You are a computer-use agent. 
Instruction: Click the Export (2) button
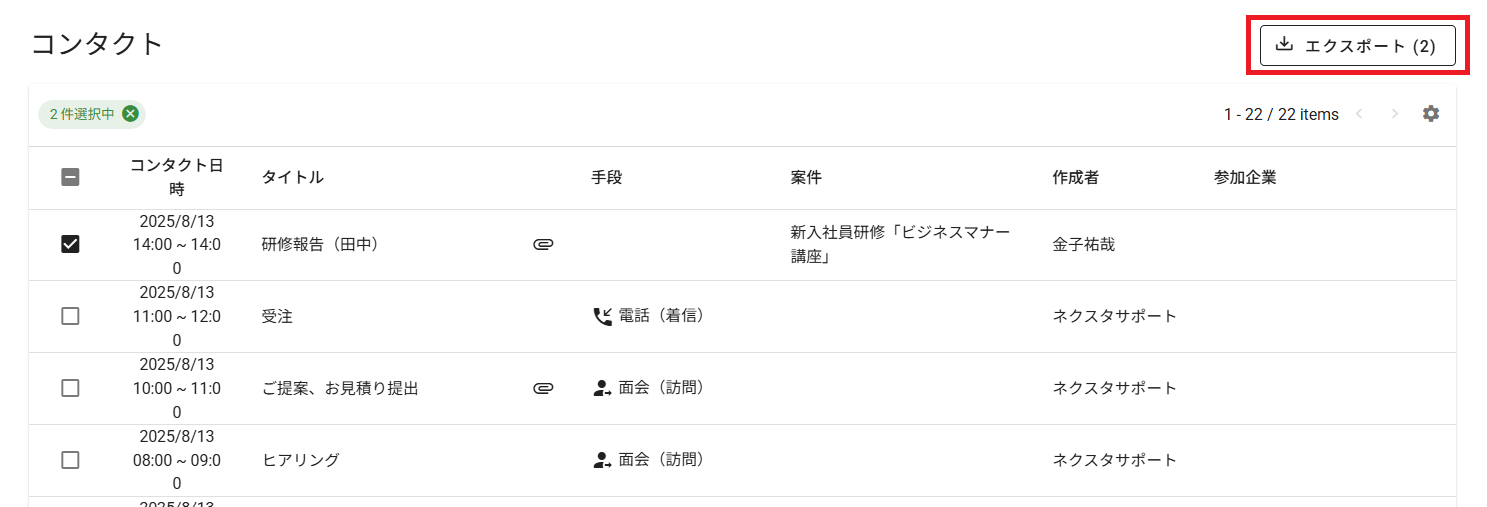pos(1357,46)
